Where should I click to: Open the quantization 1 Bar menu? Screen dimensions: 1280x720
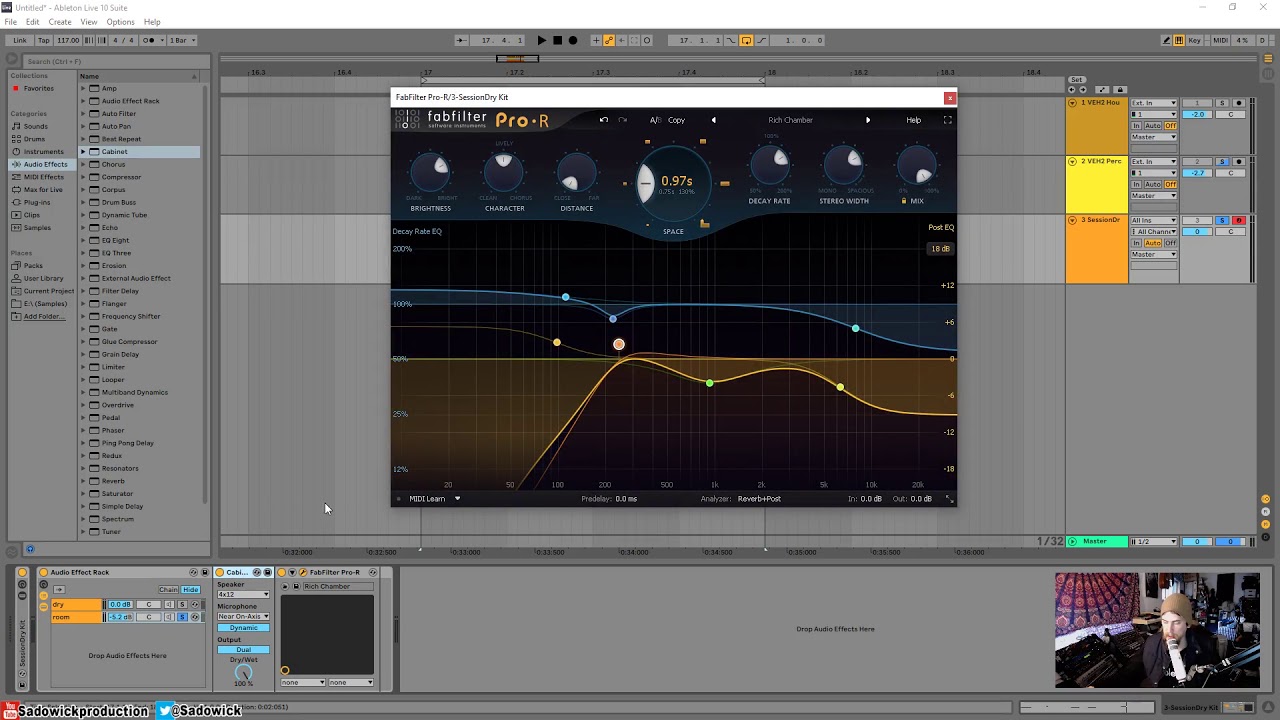(x=182, y=40)
